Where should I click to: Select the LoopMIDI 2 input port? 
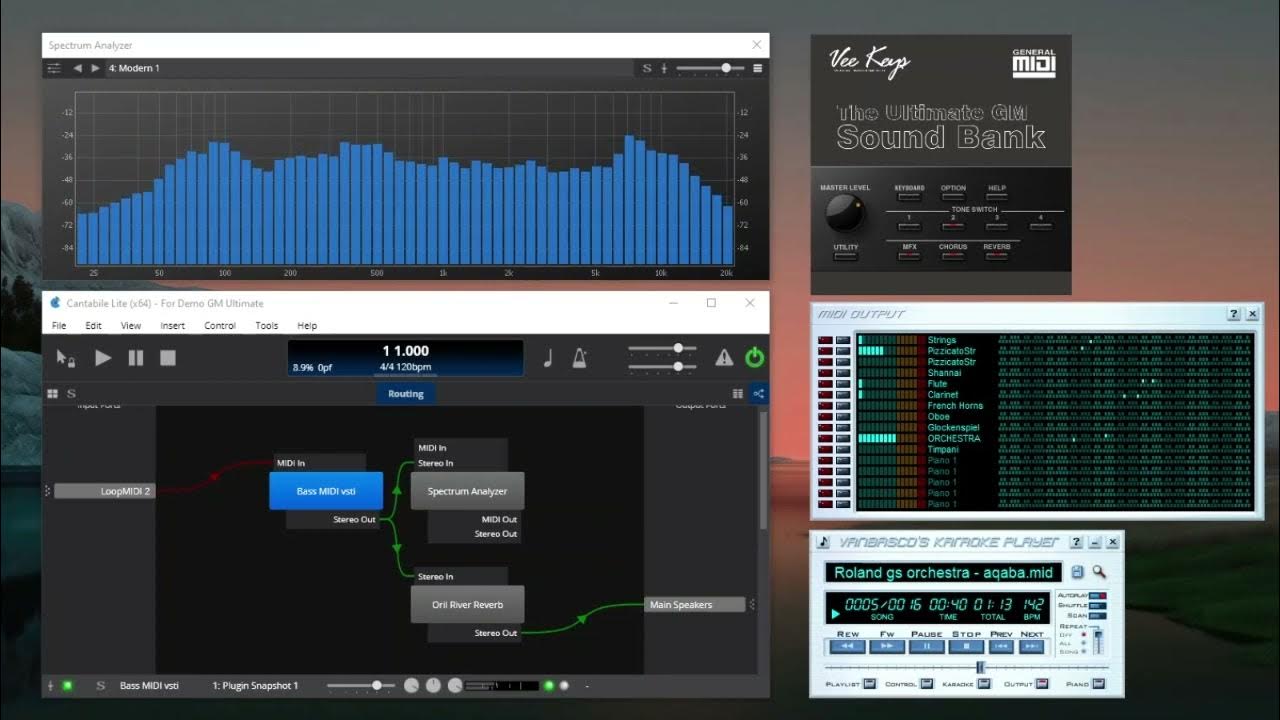(105, 491)
